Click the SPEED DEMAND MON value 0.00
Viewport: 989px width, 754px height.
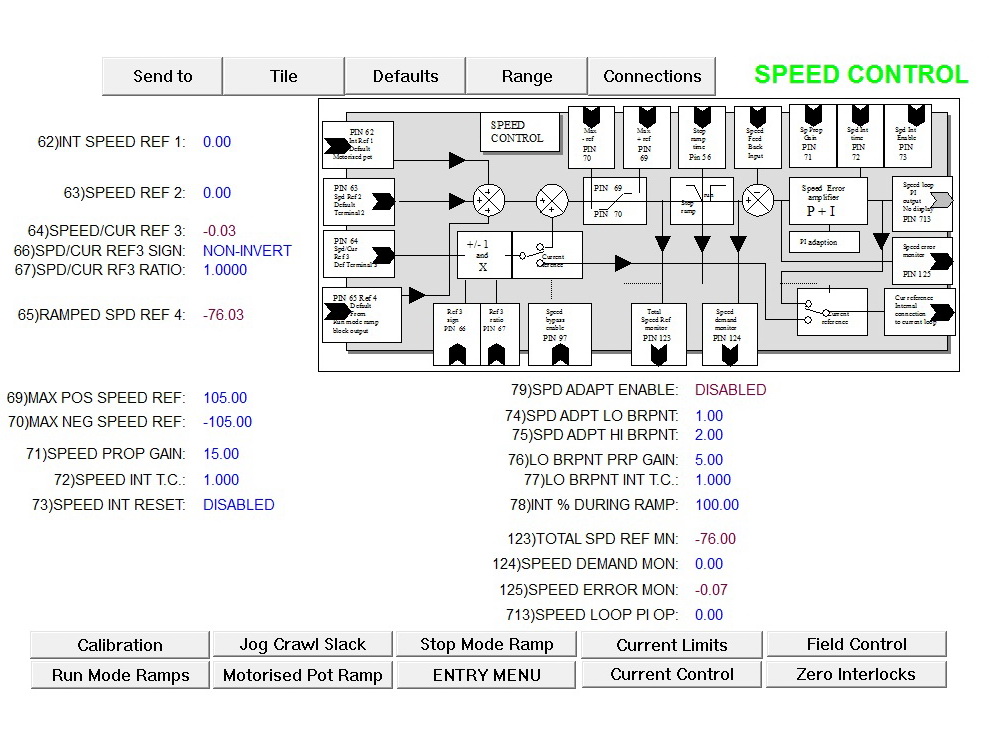709,564
